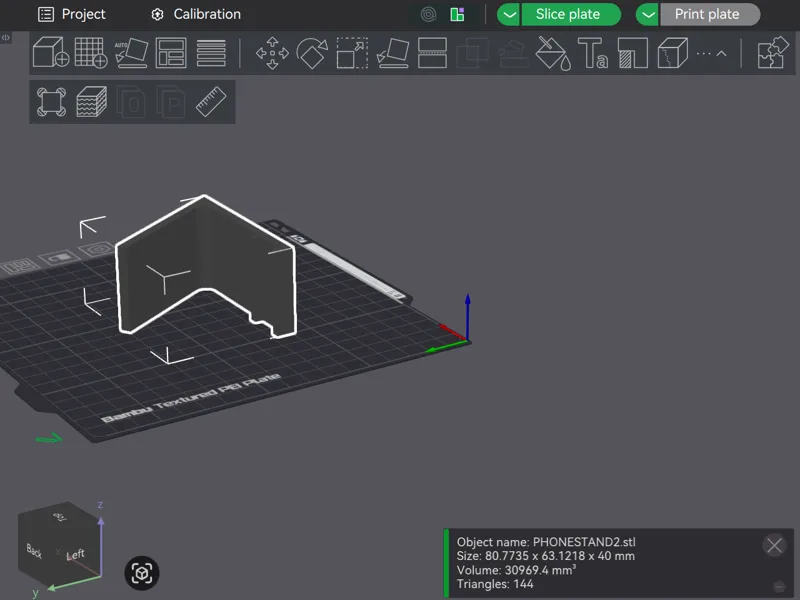Open the Calibration tab

coord(196,14)
